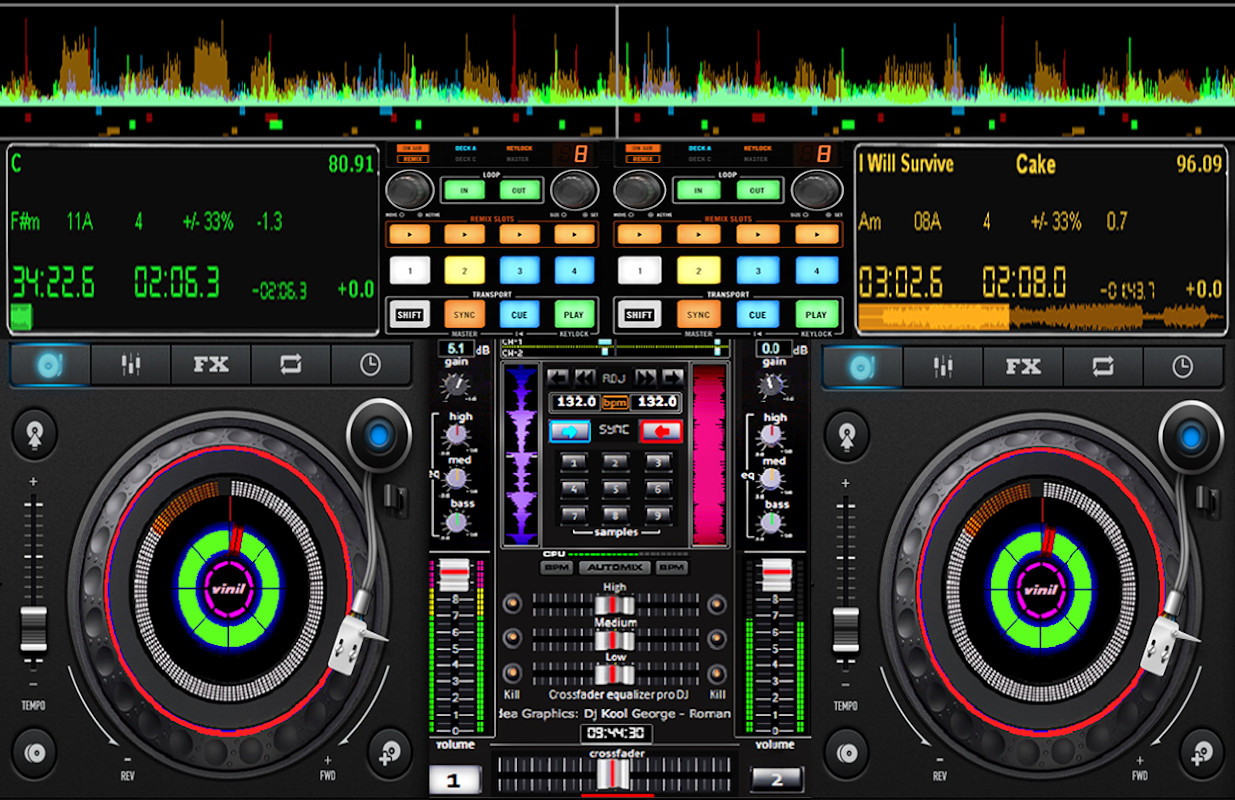
Task: Click the AUTOMIX button
Action: pos(614,568)
